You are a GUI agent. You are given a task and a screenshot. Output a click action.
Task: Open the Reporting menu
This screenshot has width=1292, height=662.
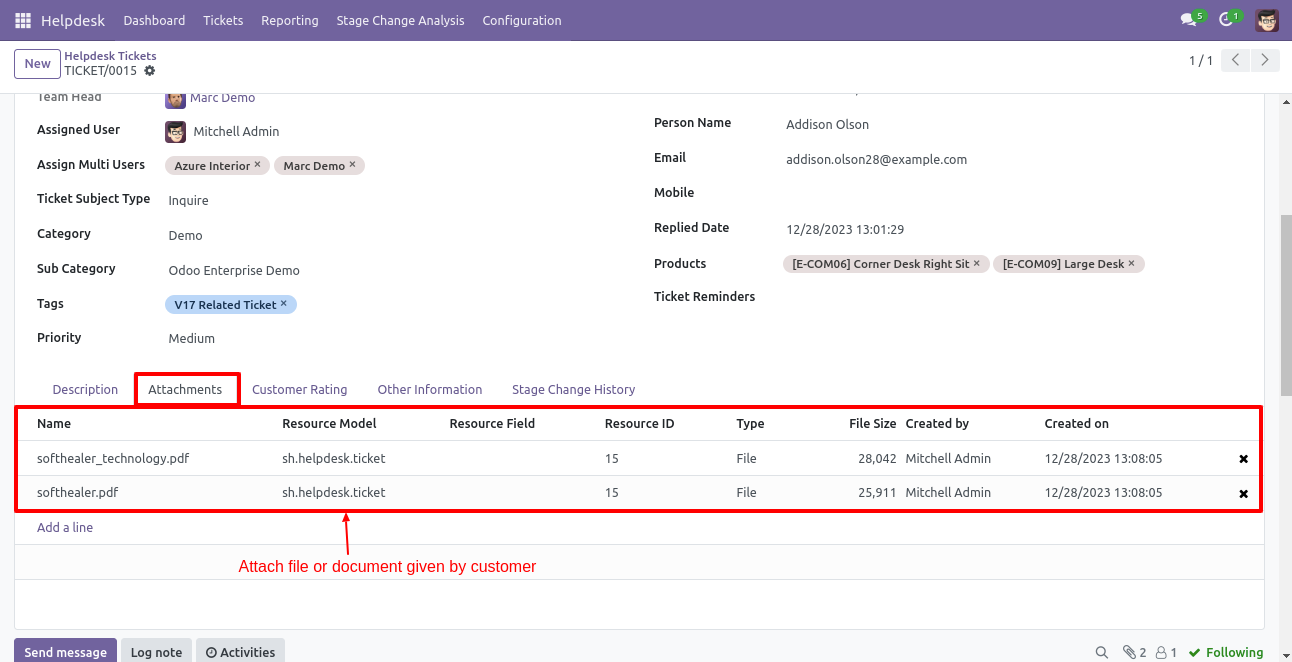click(290, 20)
